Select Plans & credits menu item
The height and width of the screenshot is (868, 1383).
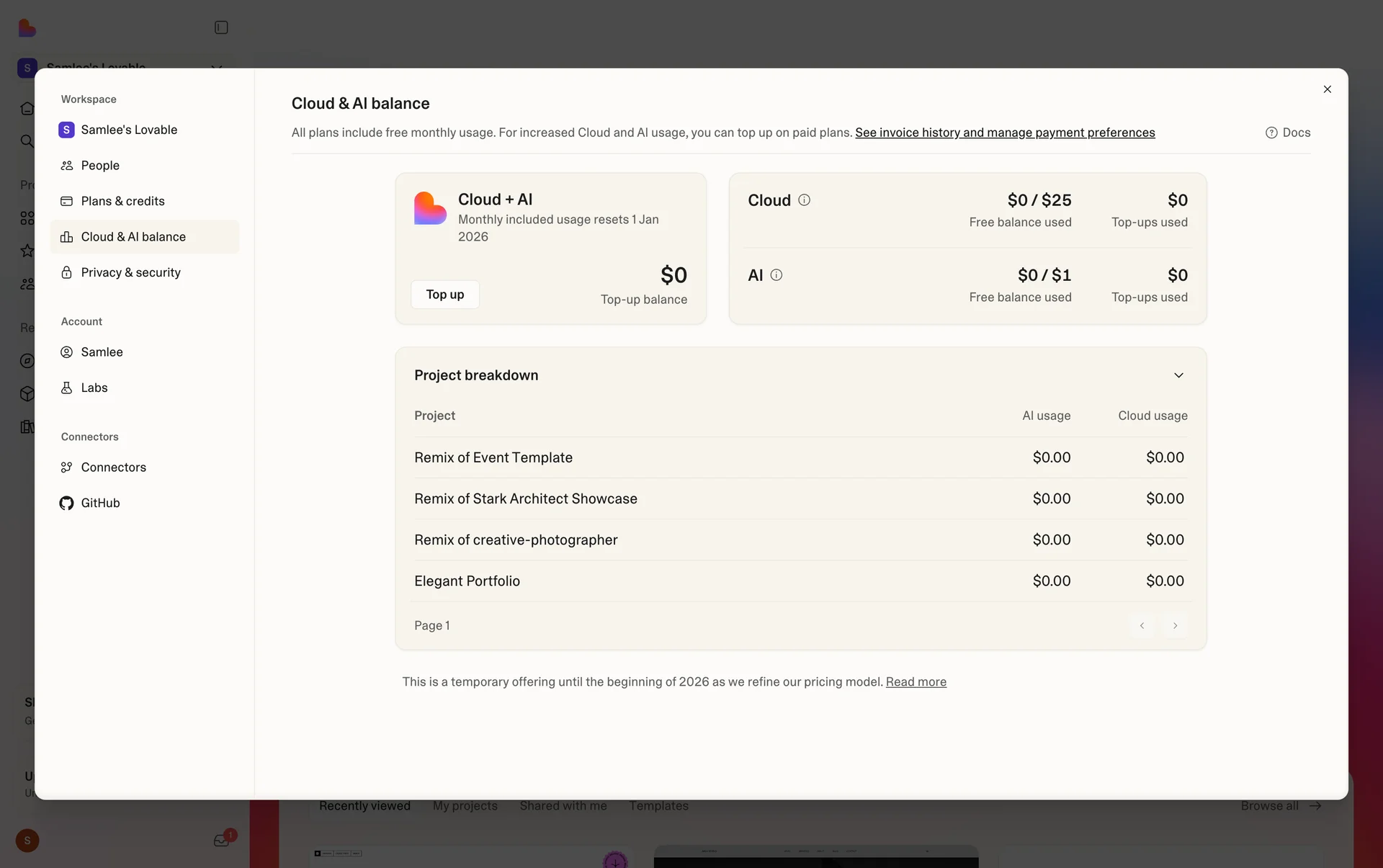click(122, 201)
